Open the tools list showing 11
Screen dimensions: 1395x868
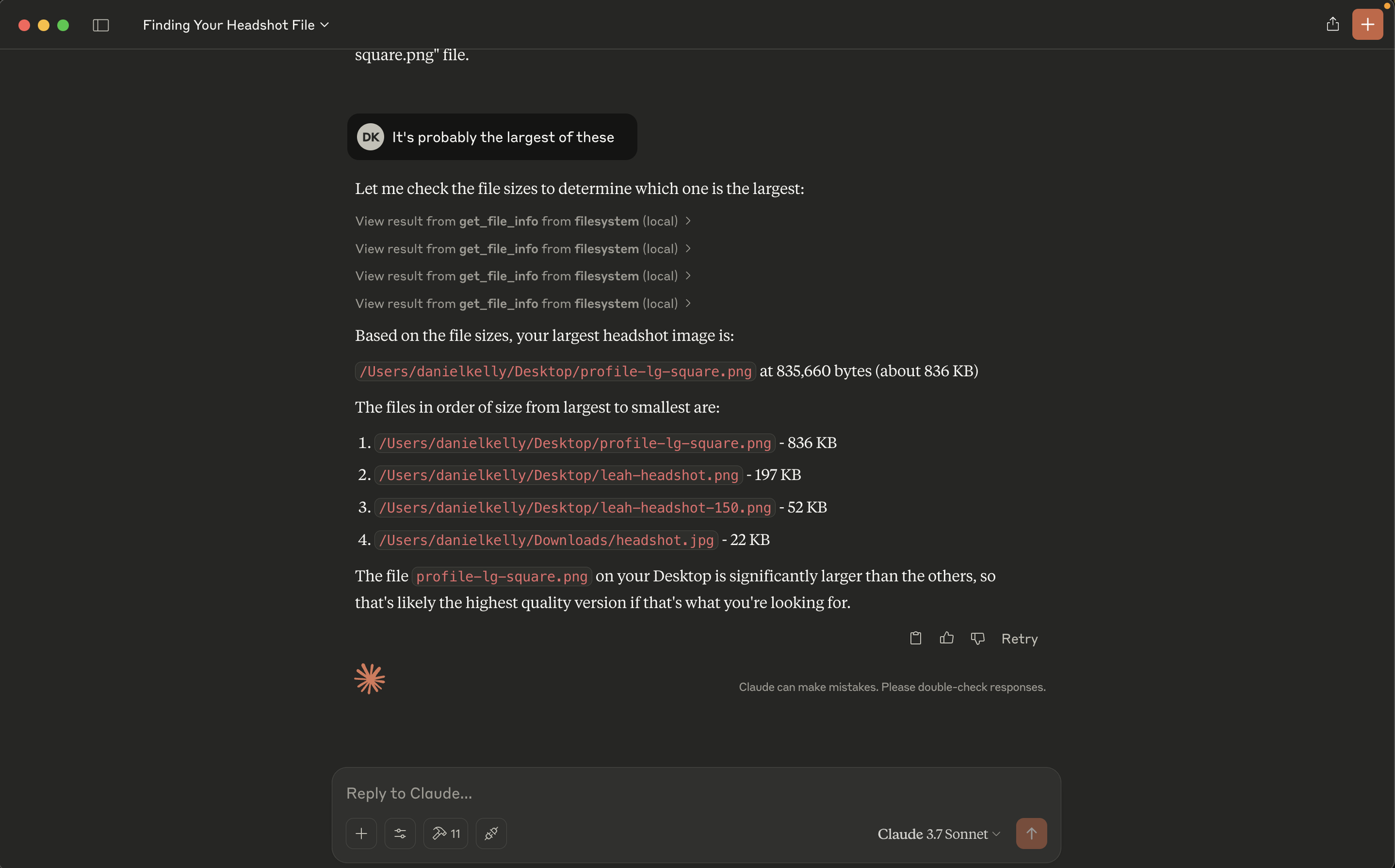pos(446,834)
